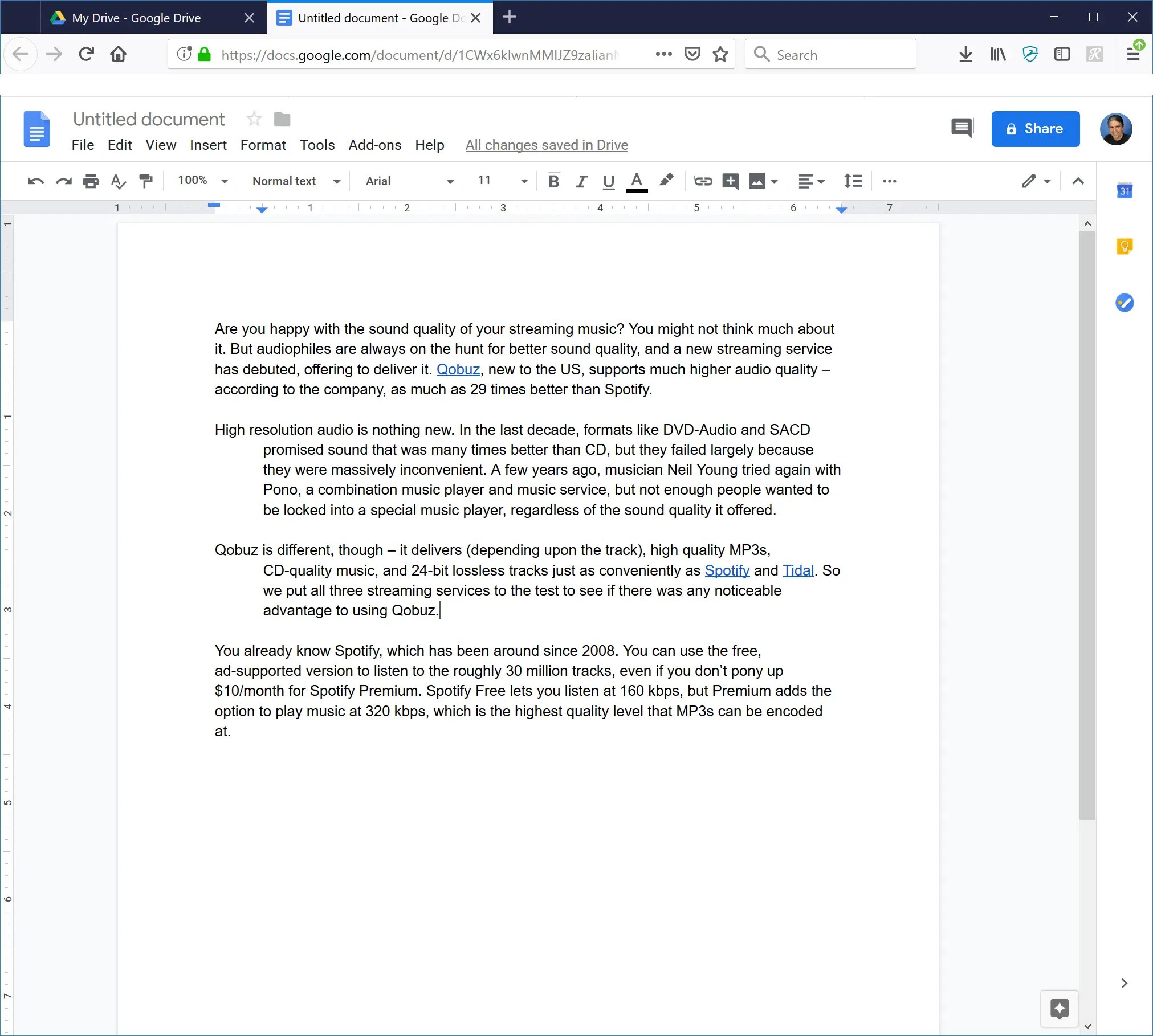This screenshot has height=1036, width=1153.
Task: Open the Qobuz hyperlink in text
Action: (x=458, y=369)
